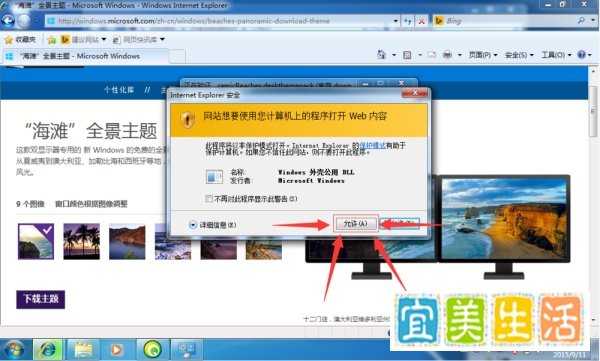600x361 pixels.
Task: Click the 下载主题 button
Action: pyautogui.click(x=41, y=299)
